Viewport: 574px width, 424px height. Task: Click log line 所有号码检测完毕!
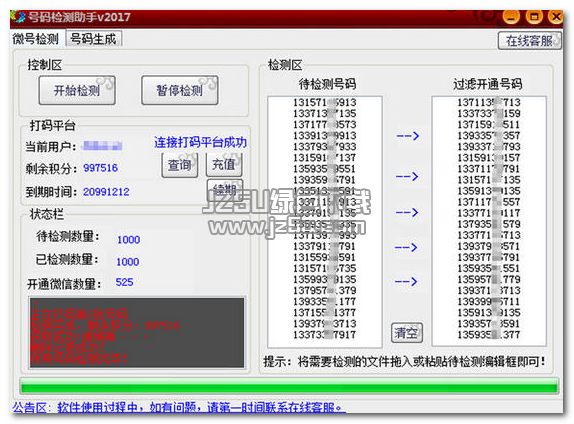[79, 358]
